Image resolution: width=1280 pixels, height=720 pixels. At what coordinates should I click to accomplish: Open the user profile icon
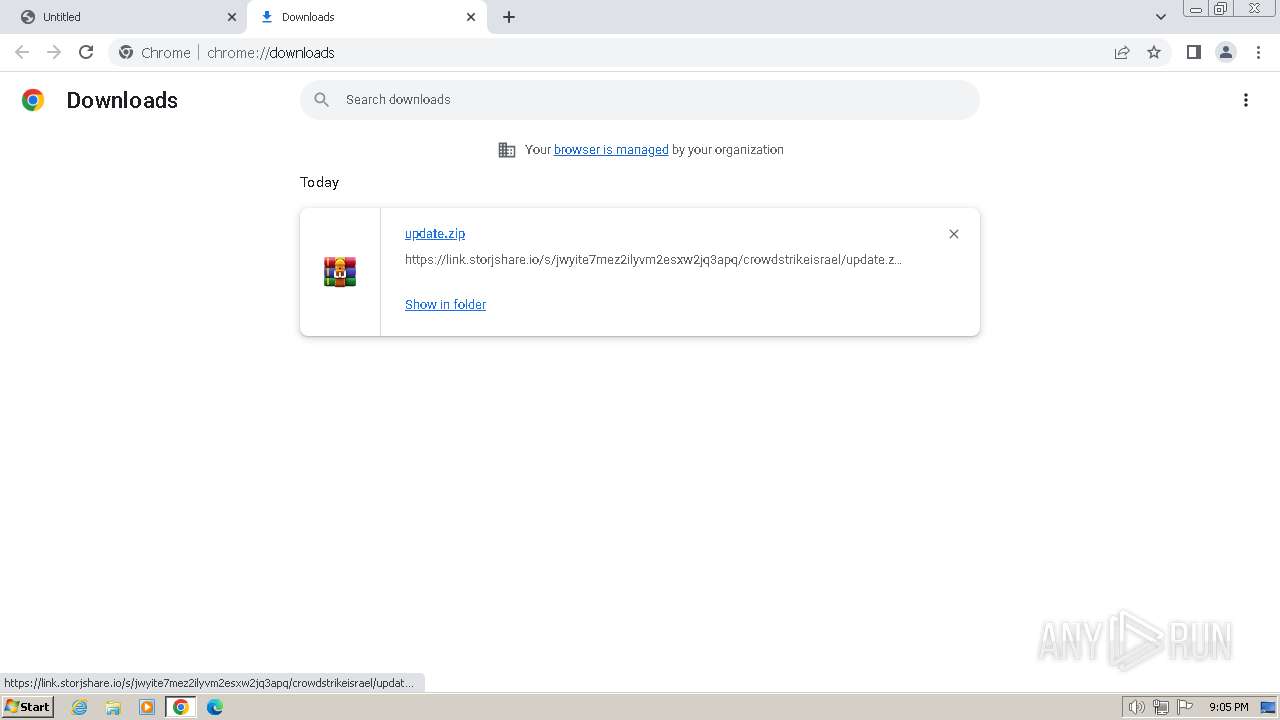tap(1226, 52)
